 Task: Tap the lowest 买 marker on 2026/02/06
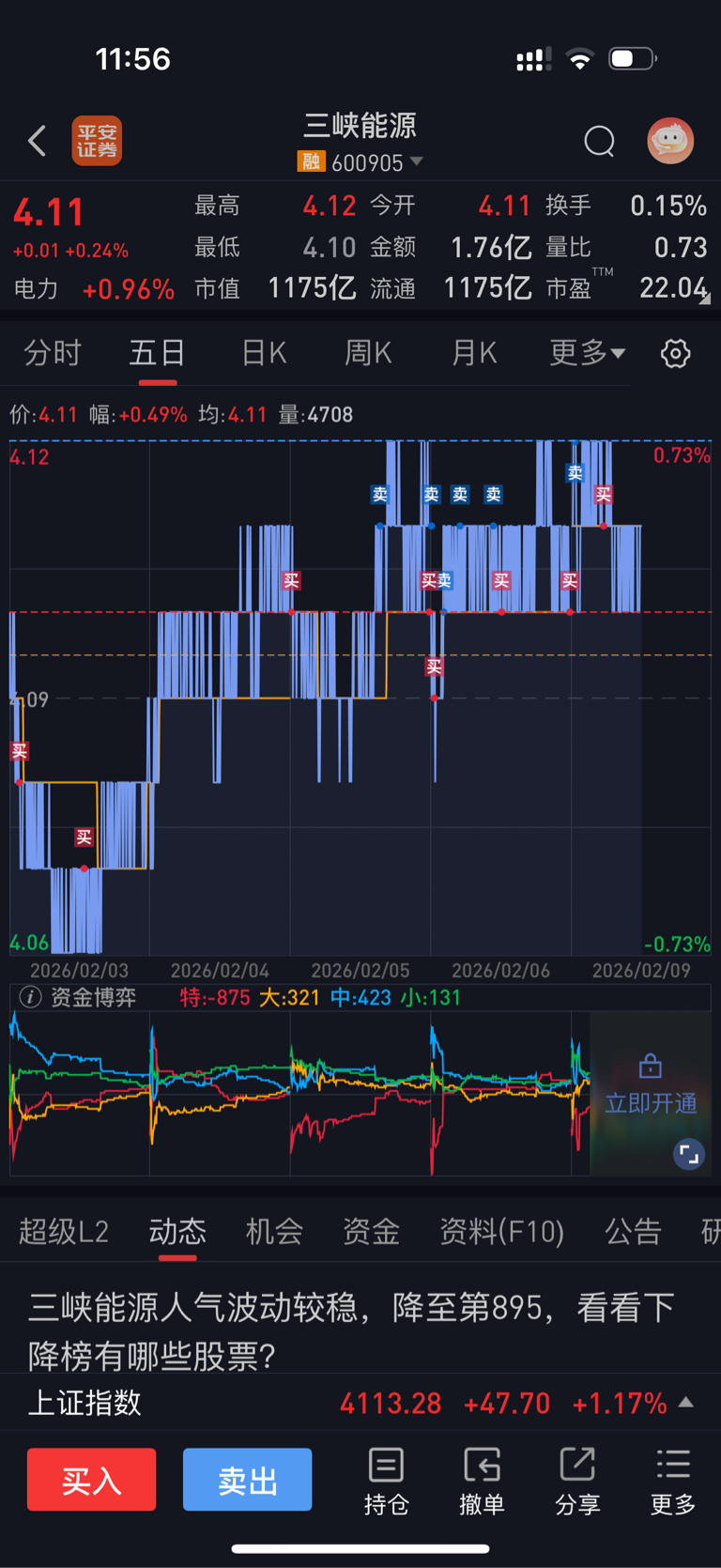click(434, 667)
